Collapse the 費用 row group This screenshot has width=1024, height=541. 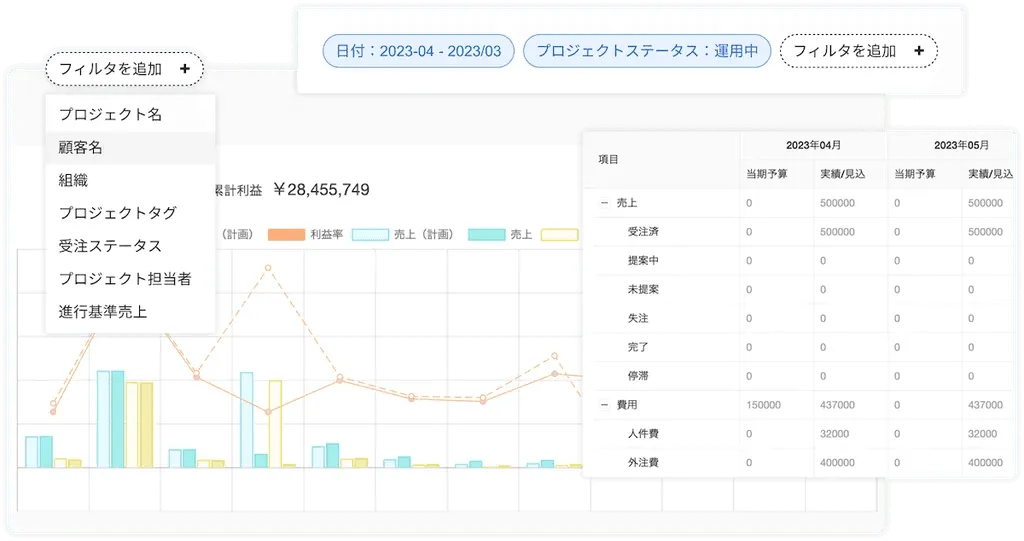(604, 405)
